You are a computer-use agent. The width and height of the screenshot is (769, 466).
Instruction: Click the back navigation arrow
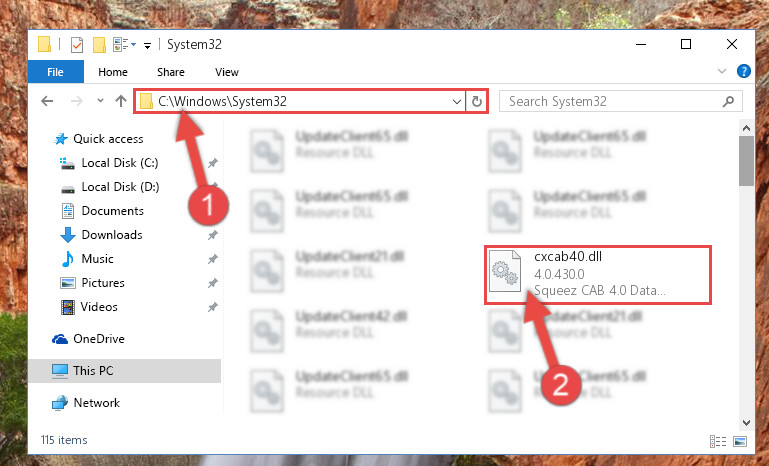click(x=47, y=101)
